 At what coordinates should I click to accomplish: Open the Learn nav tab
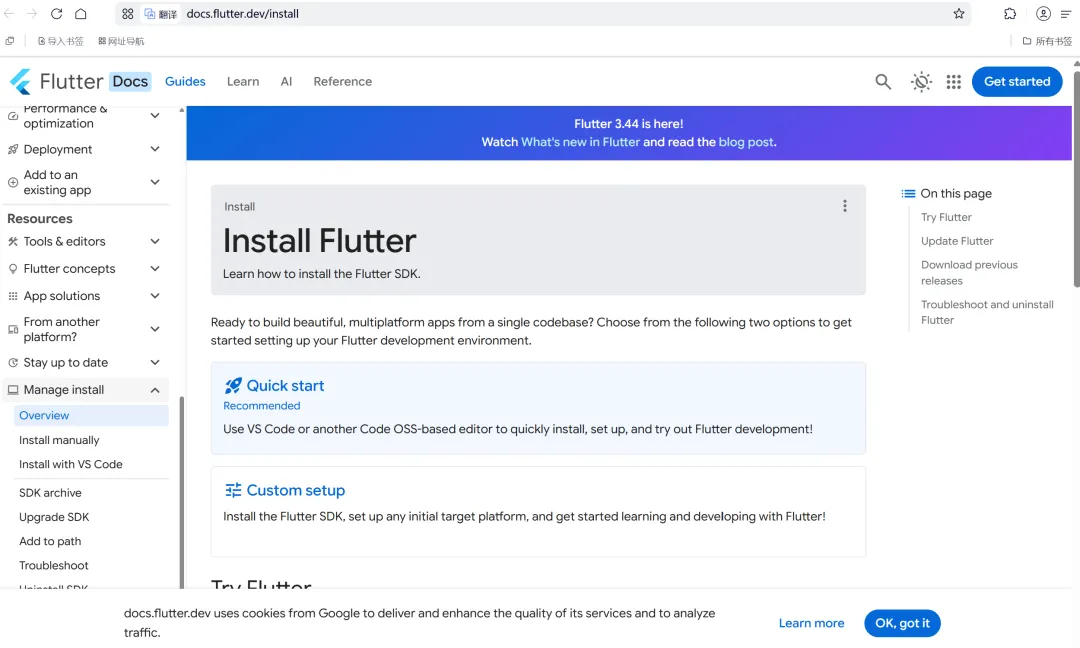click(243, 81)
